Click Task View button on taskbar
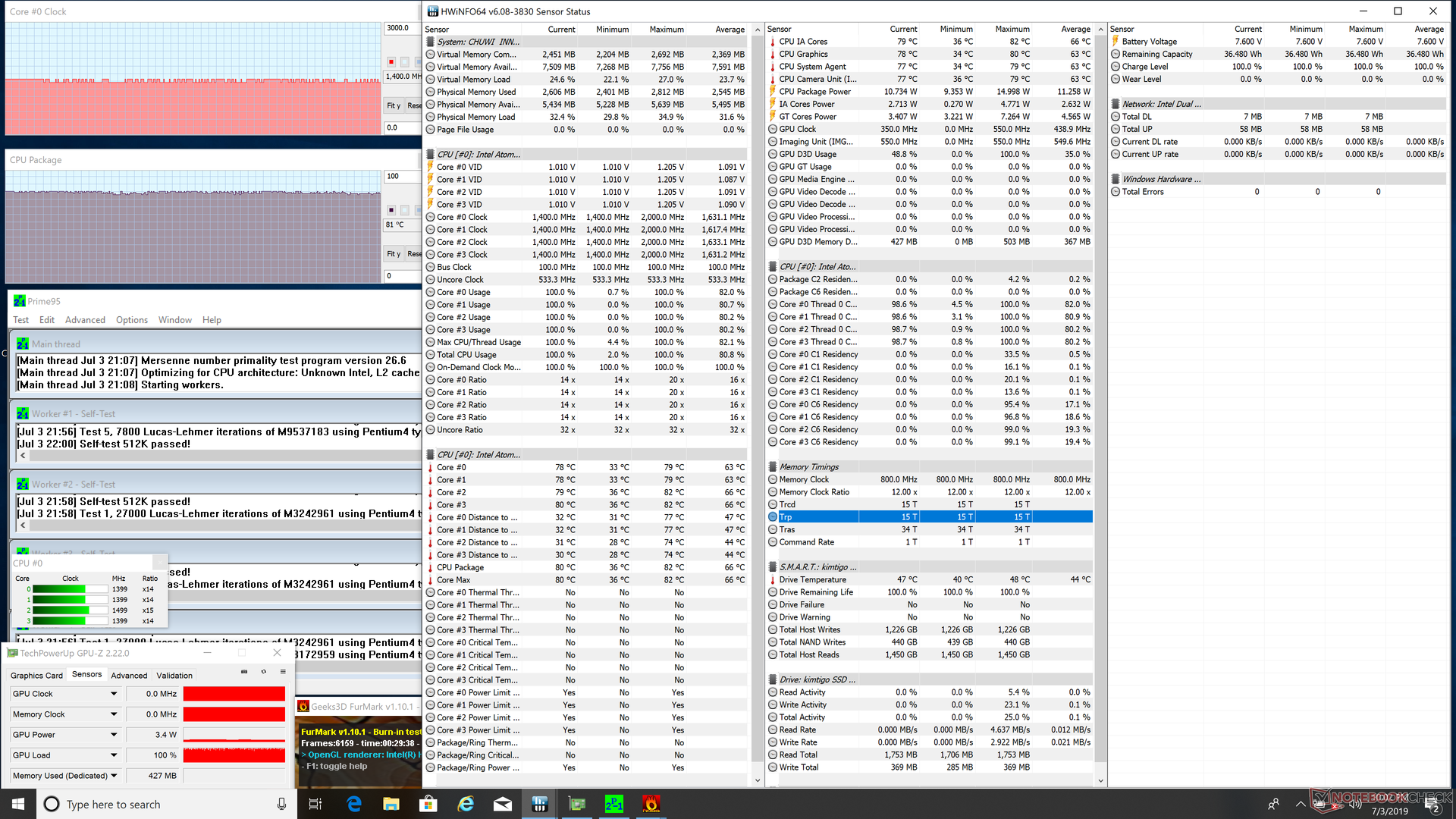 click(315, 804)
